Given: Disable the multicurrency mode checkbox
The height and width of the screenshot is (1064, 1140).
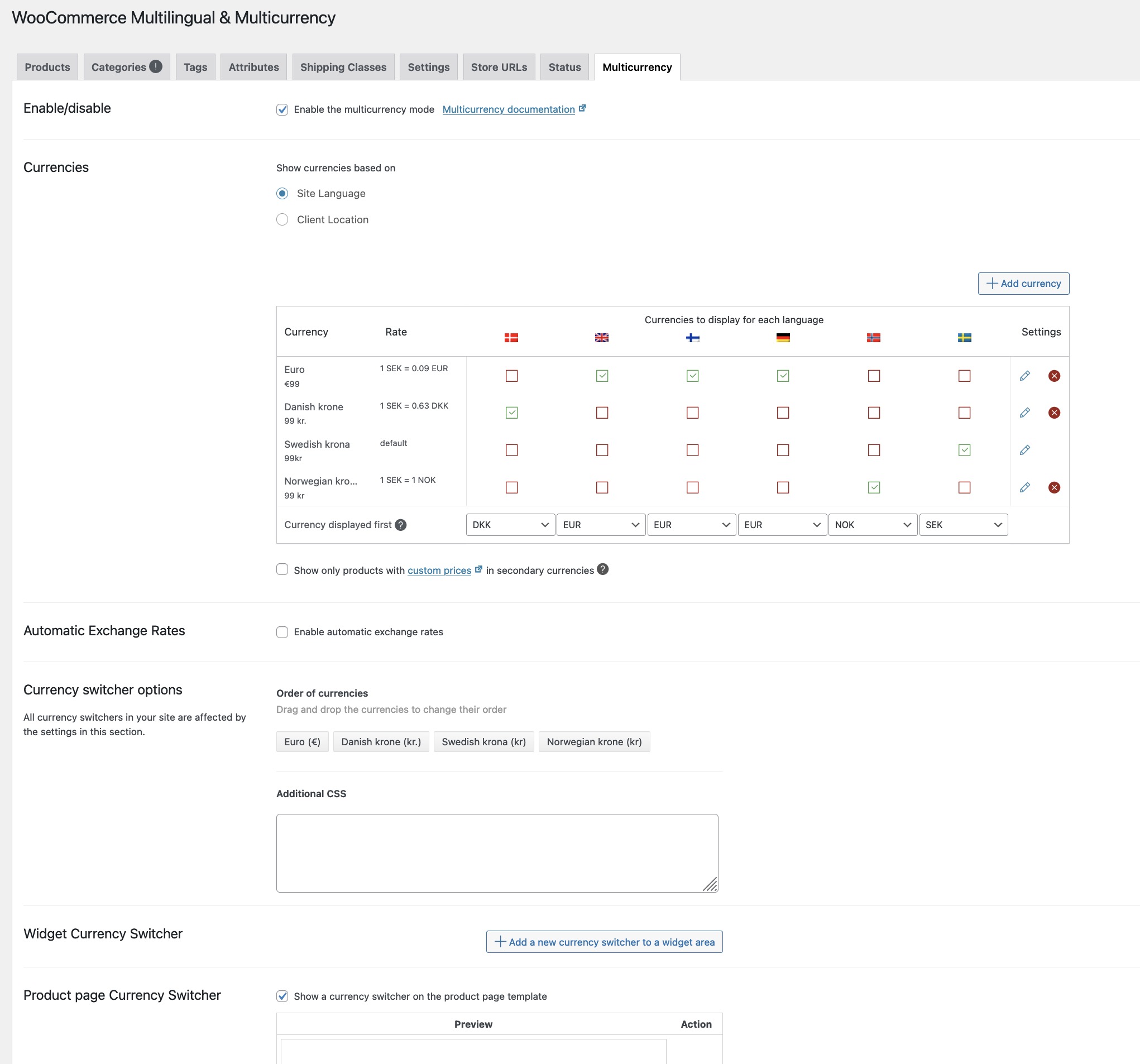Looking at the screenshot, I should click(x=282, y=109).
